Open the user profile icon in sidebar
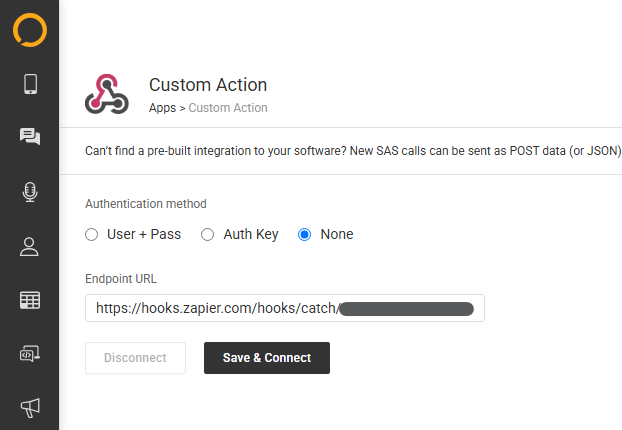The image size is (622, 430). coord(29,247)
